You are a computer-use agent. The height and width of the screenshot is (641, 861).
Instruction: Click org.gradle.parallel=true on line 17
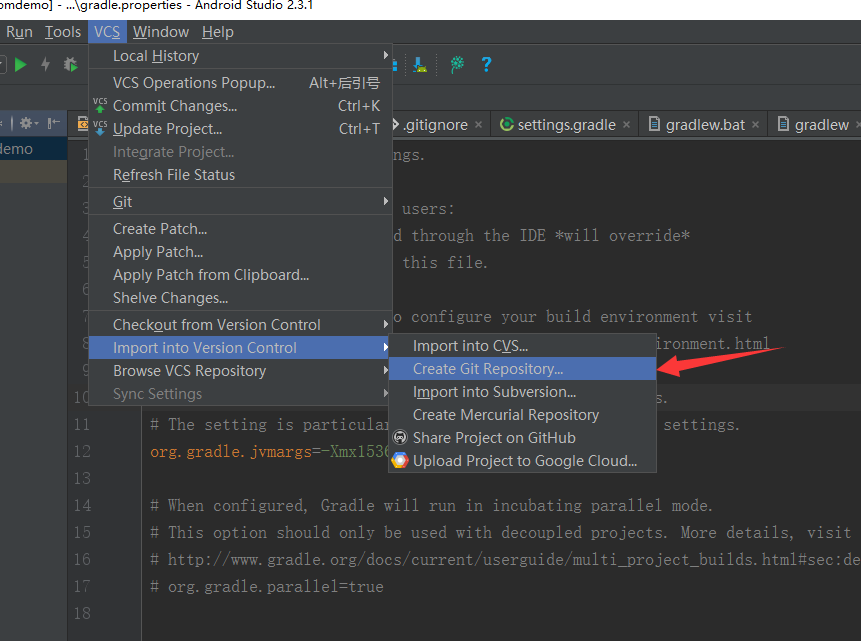(276, 587)
